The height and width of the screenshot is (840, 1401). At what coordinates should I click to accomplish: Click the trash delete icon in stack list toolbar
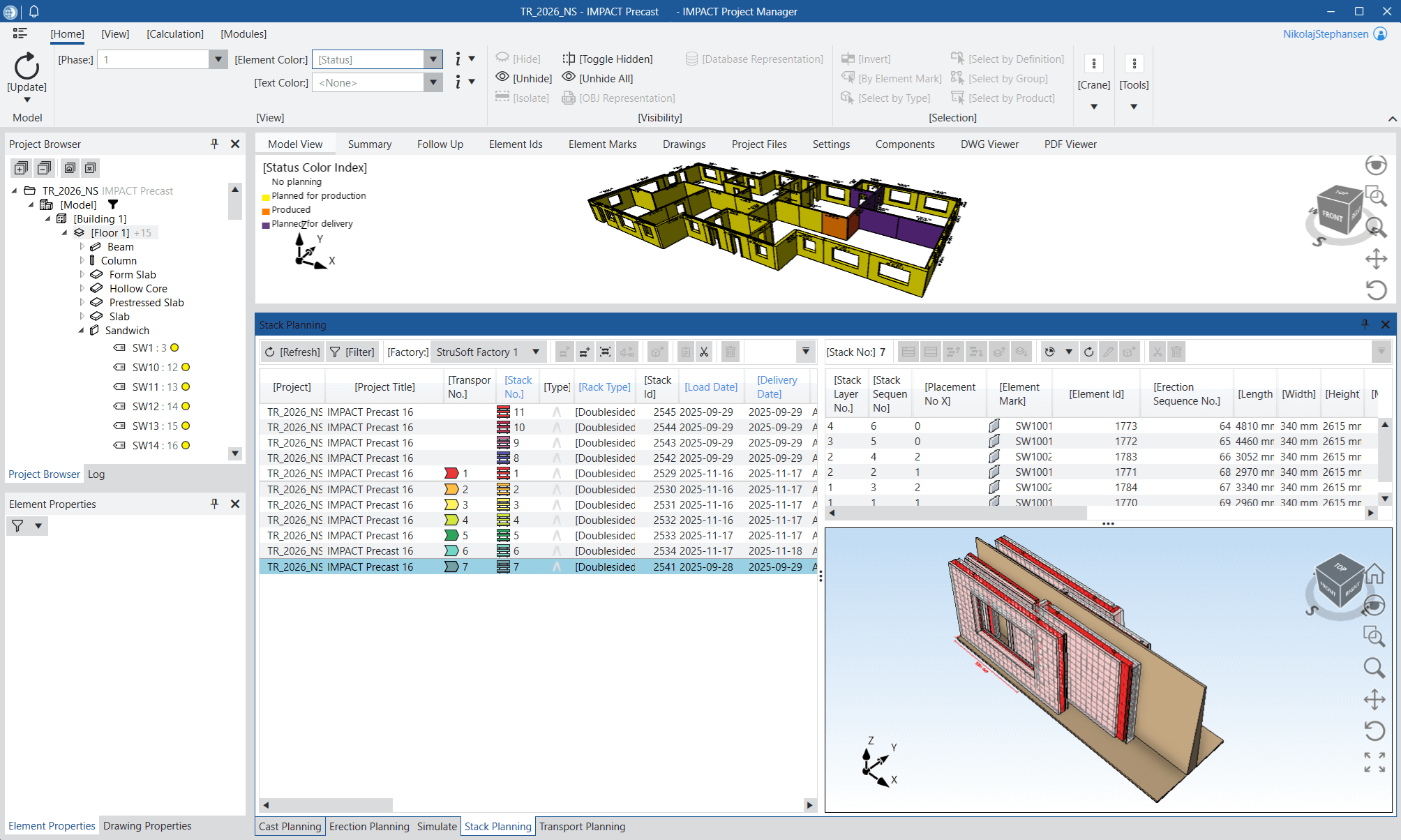pos(730,352)
